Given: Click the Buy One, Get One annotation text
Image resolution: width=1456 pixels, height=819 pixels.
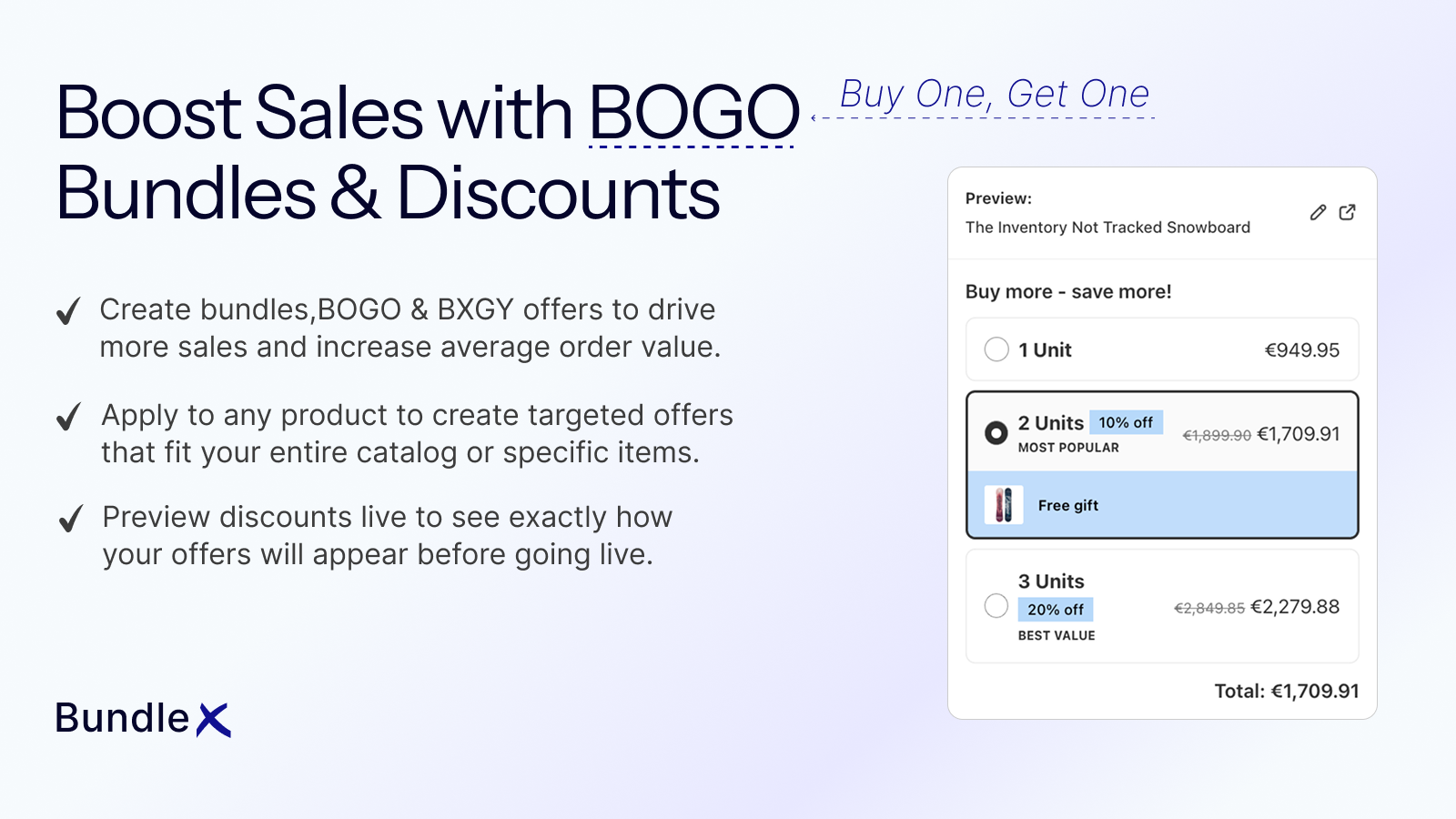Looking at the screenshot, I should pyautogui.click(x=992, y=93).
